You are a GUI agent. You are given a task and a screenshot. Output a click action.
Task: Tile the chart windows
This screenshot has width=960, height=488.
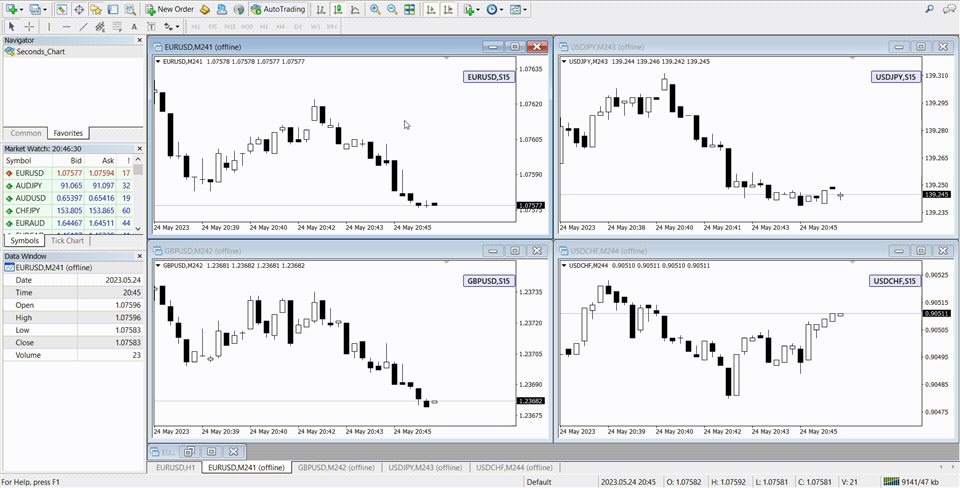409,9
